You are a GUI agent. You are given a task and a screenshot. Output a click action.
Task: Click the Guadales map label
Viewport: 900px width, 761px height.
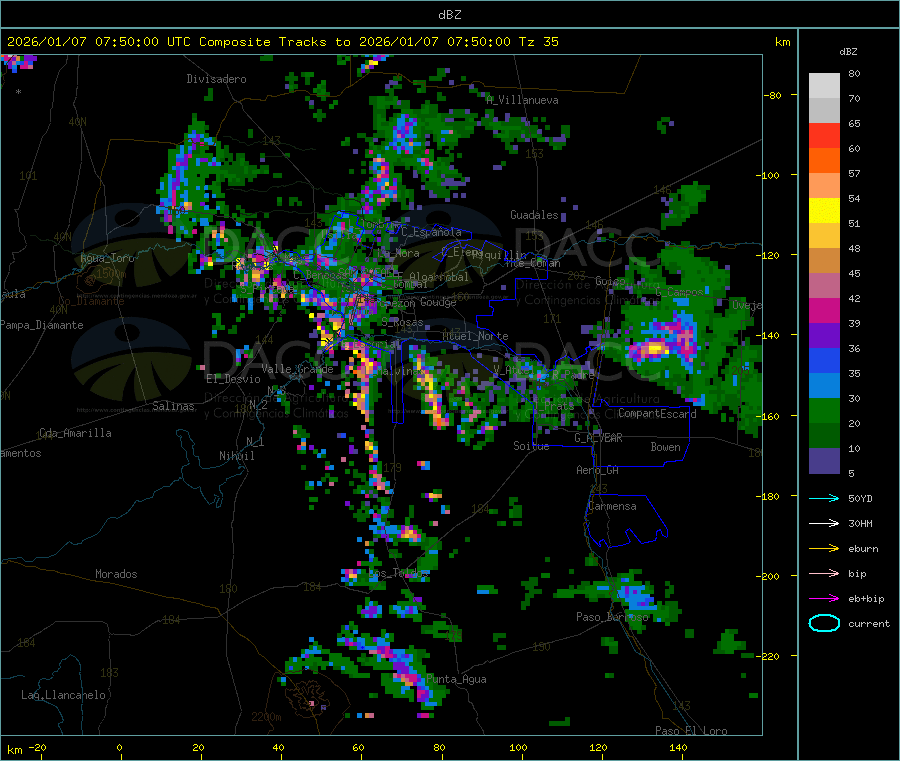coord(534,215)
